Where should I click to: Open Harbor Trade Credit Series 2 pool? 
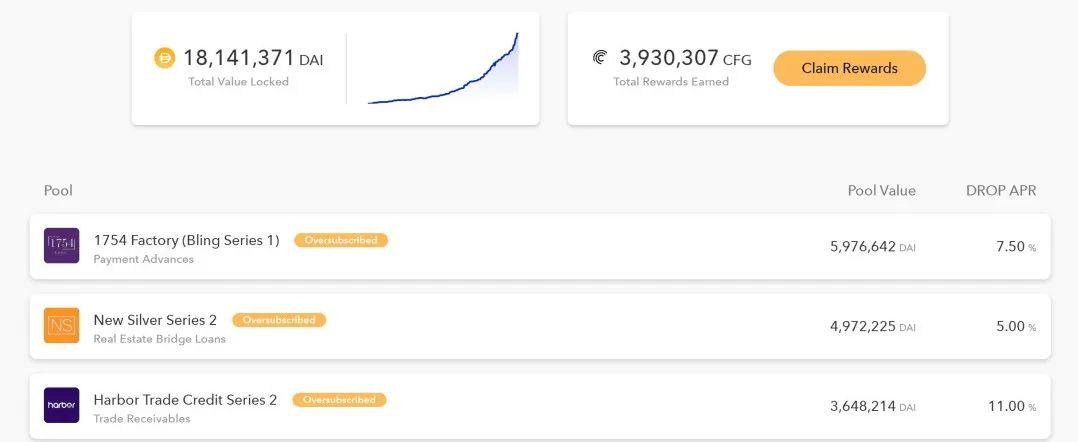(x=185, y=400)
